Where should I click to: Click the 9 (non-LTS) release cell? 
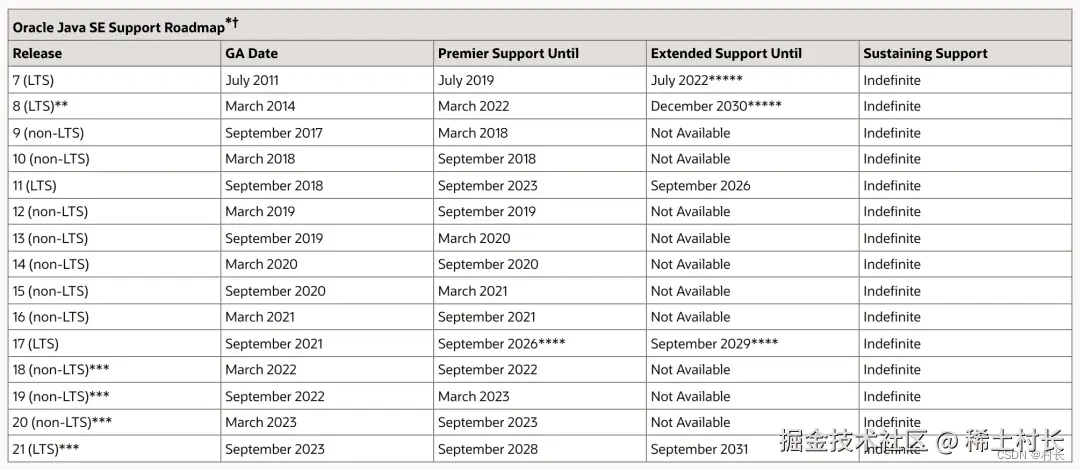pos(48,133)
